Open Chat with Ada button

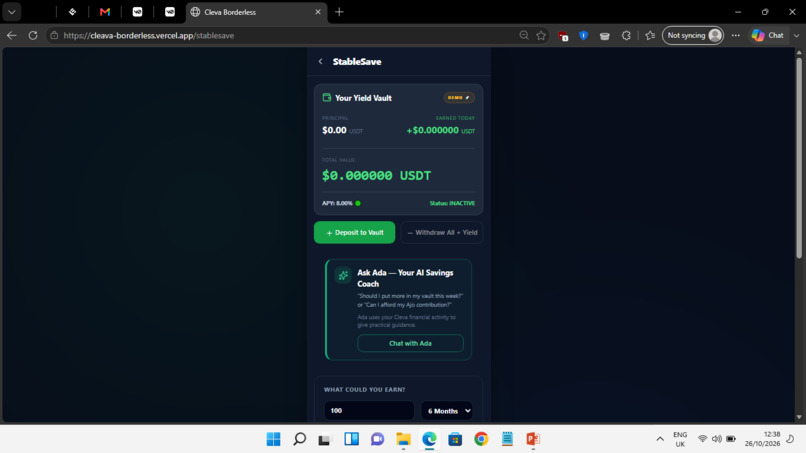(x=410, y=343)
